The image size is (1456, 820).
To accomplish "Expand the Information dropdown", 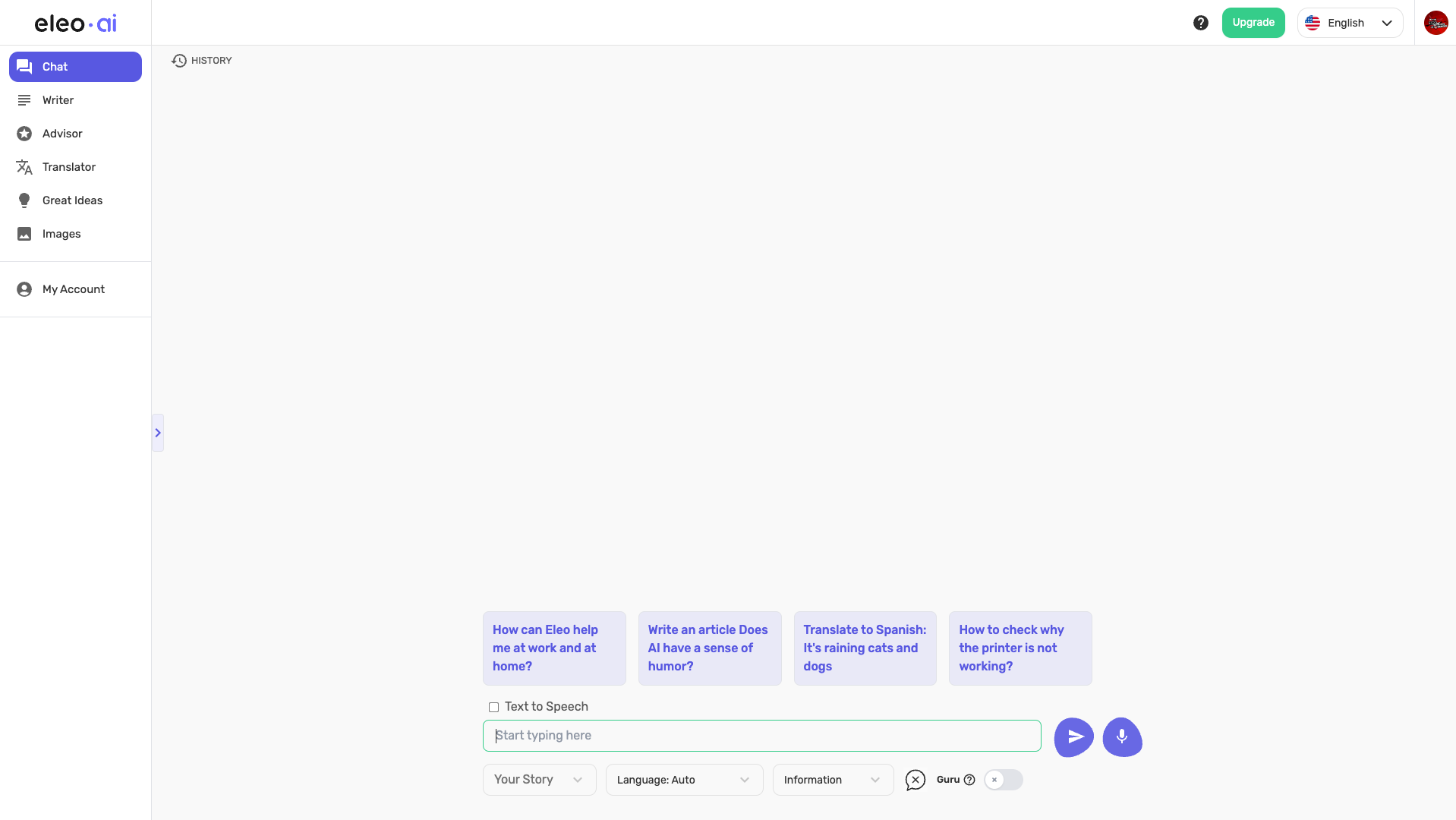I will point(832,780).
